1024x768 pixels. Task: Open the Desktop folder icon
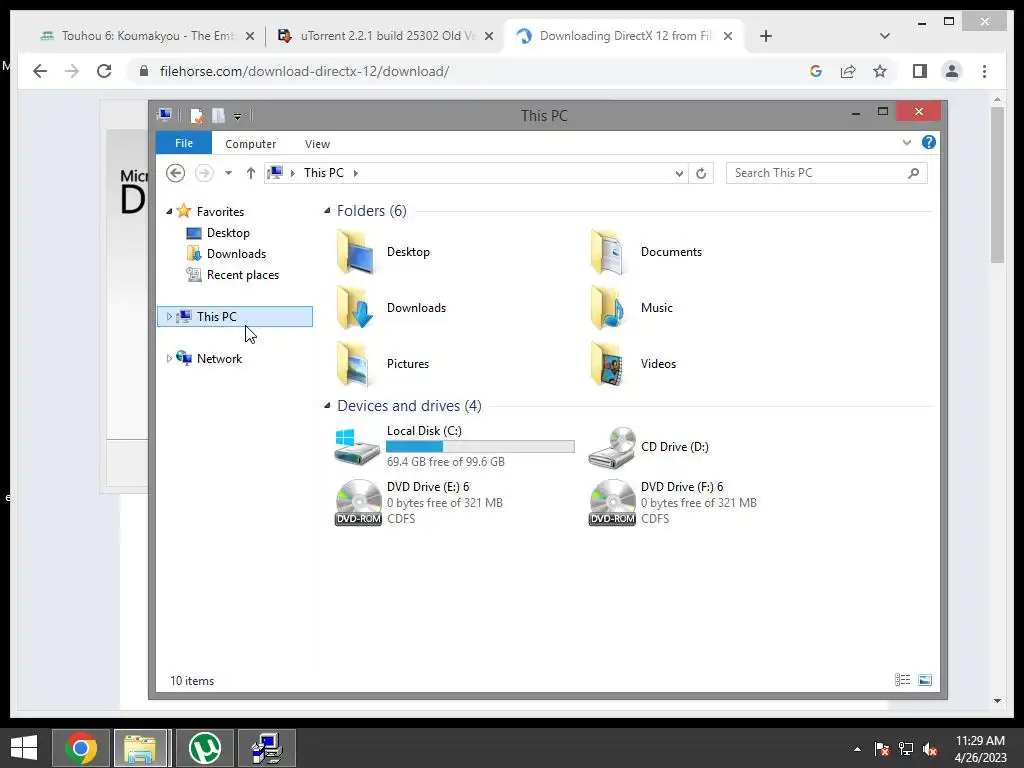pos(355,252)
